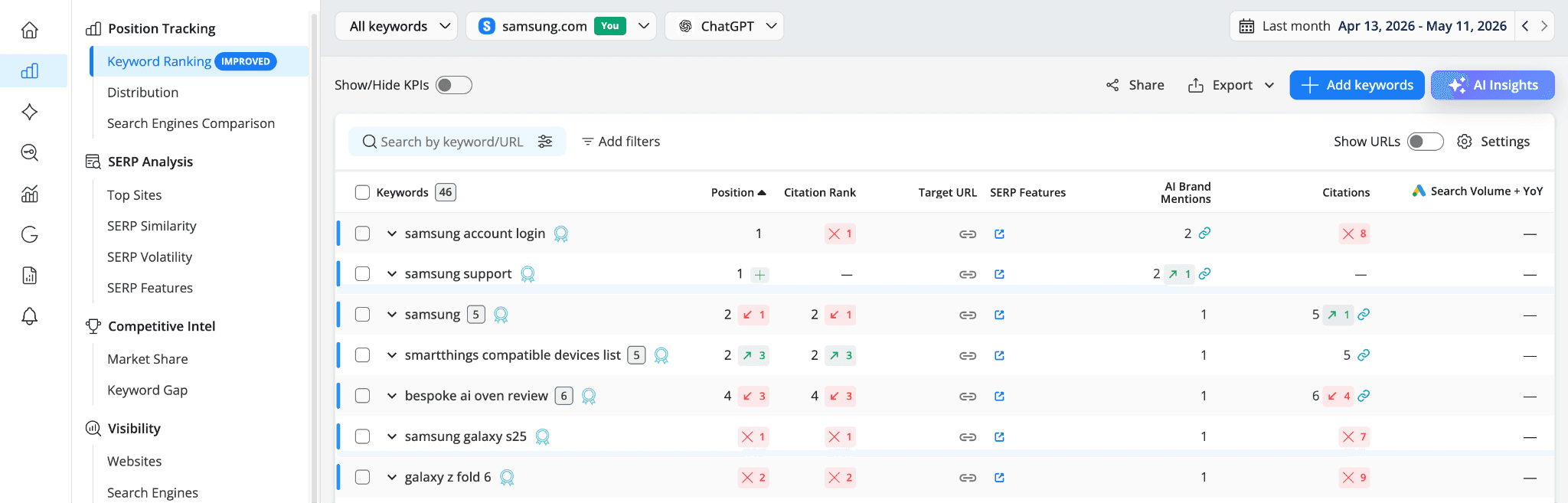Click the Add keywords button

pos(1357,85)
